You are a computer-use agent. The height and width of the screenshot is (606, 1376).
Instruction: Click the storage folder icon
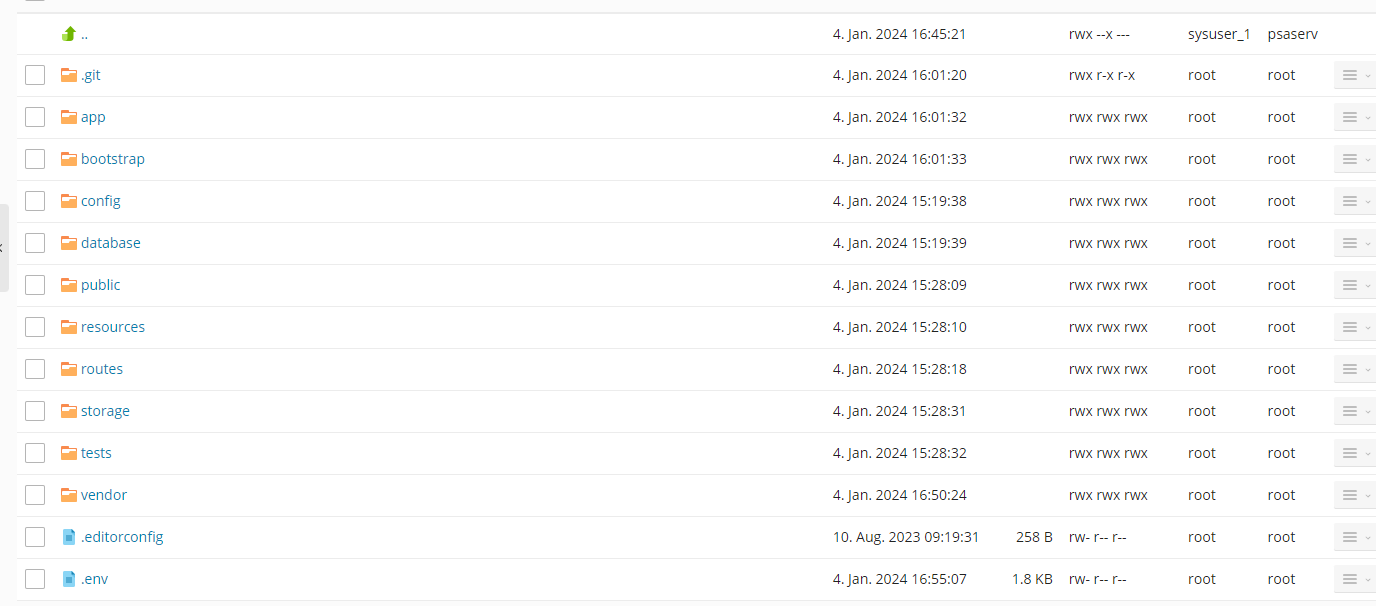click(x=69, y=411)
